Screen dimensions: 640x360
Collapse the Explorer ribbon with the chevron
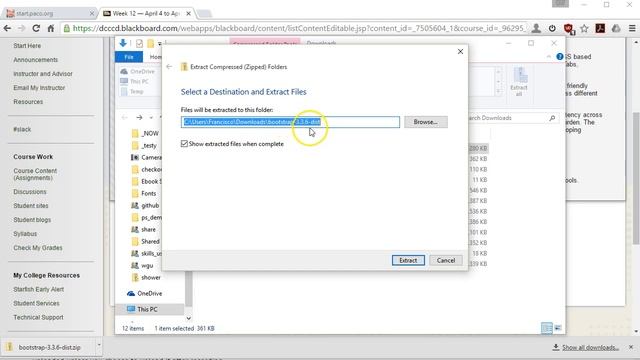click(x=549, y=57)
